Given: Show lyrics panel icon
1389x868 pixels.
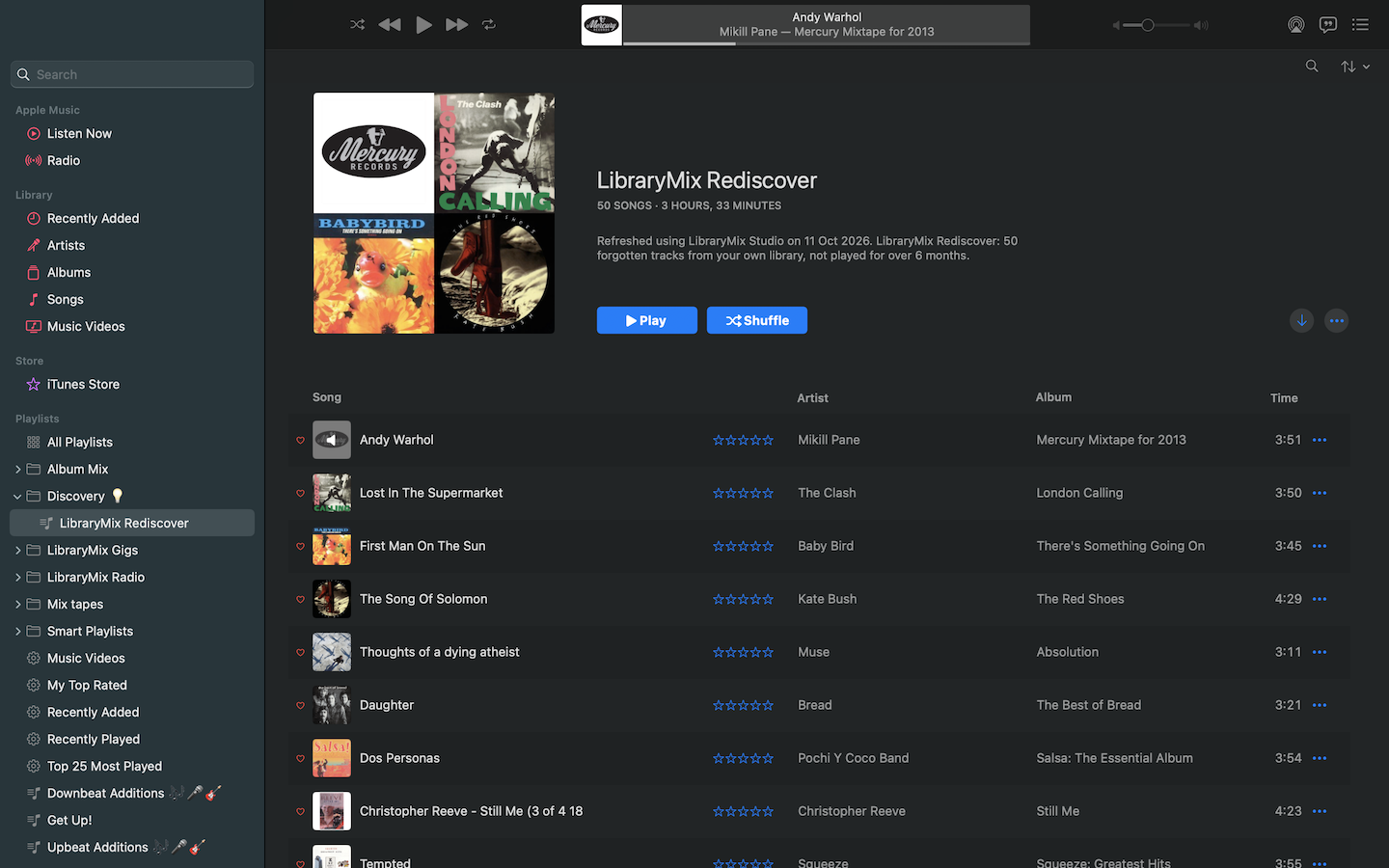Looking at the screenshot, I should click(1328, 25).
